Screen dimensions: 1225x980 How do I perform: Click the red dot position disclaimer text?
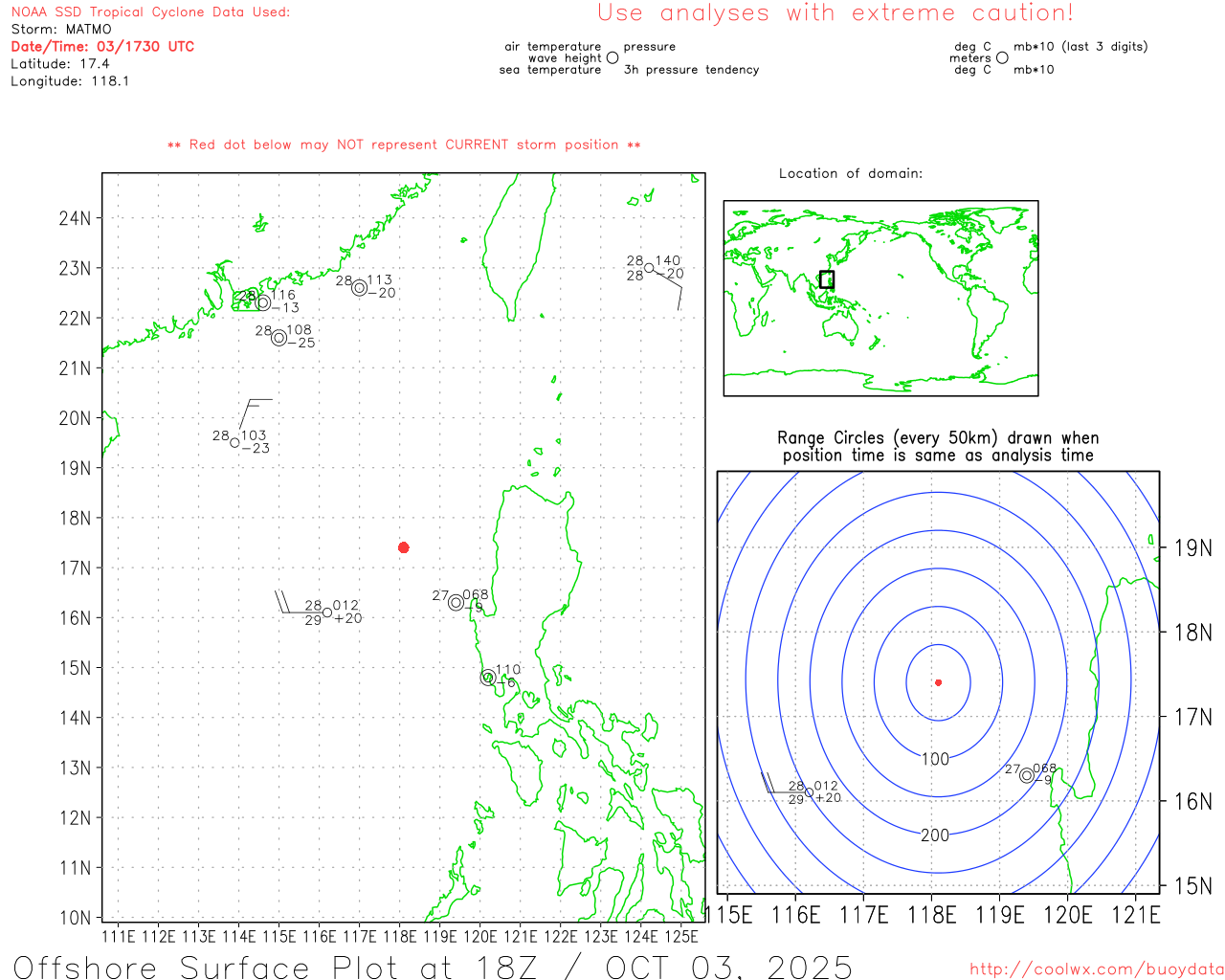(404, 145)
